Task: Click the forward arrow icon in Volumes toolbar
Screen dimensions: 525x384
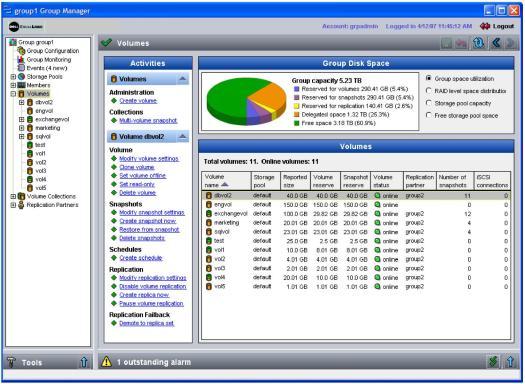Action: click(x=510, y=43)
